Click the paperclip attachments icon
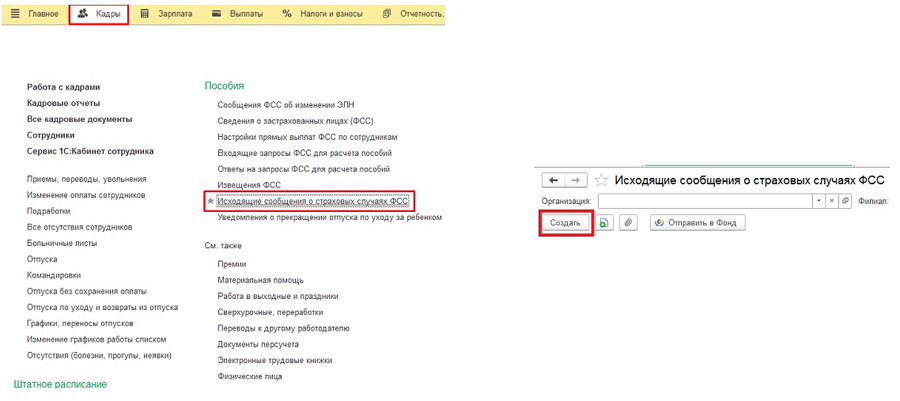This screenshot has height=401, width=900. [x=628, y=223]
